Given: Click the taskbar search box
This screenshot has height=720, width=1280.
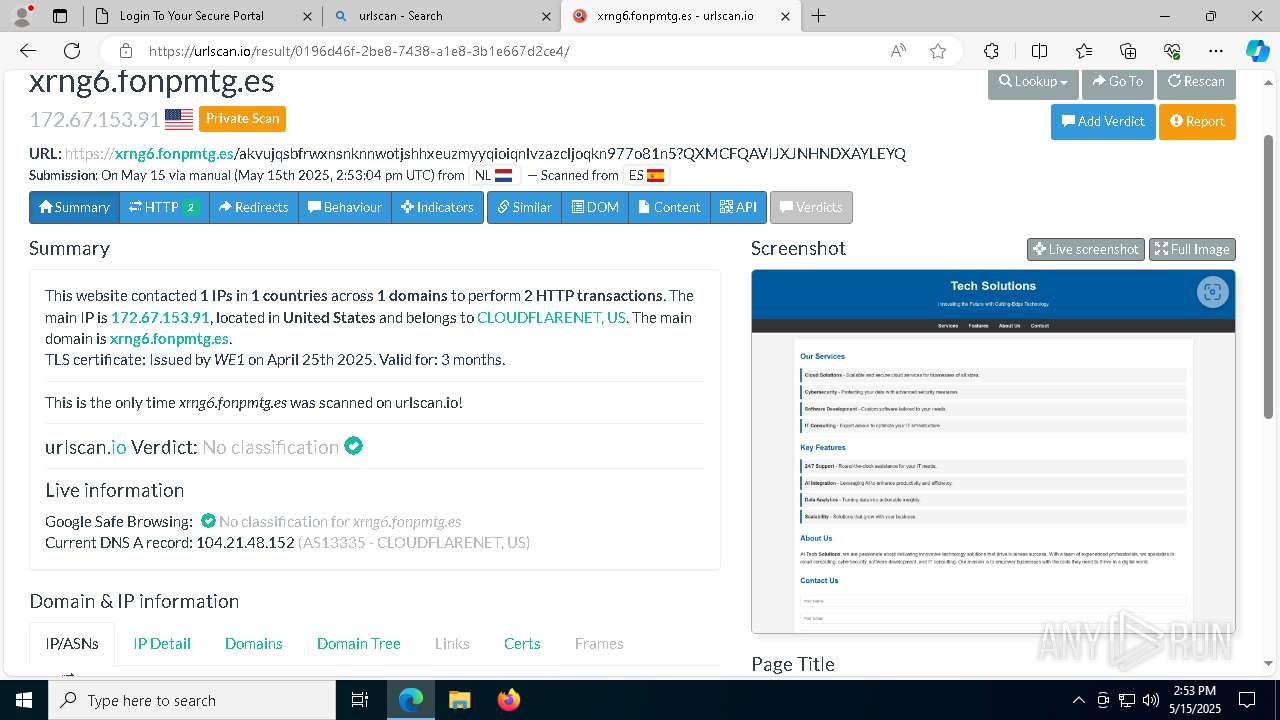Looking at the screenshot, I should coord(192,700).
